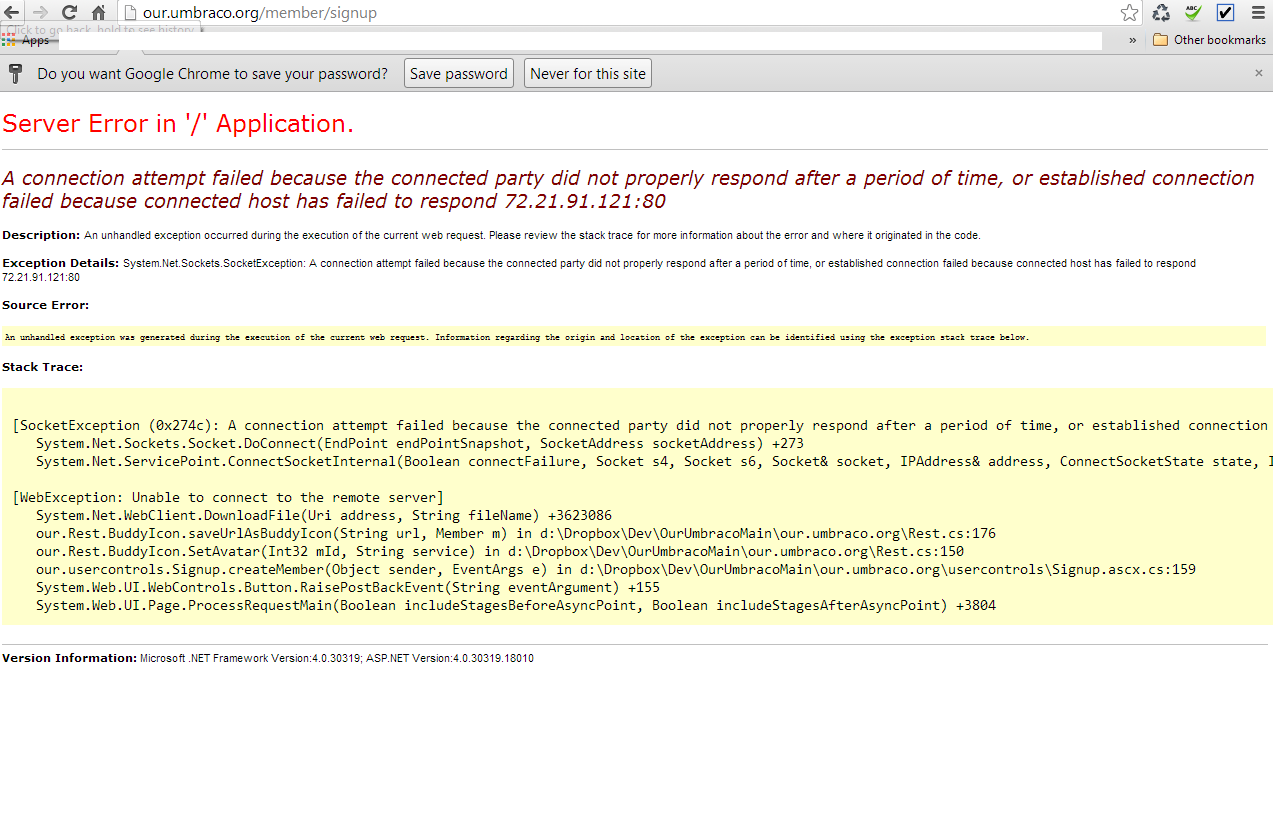Open the Other bookmarks folder

point(1209,40)
